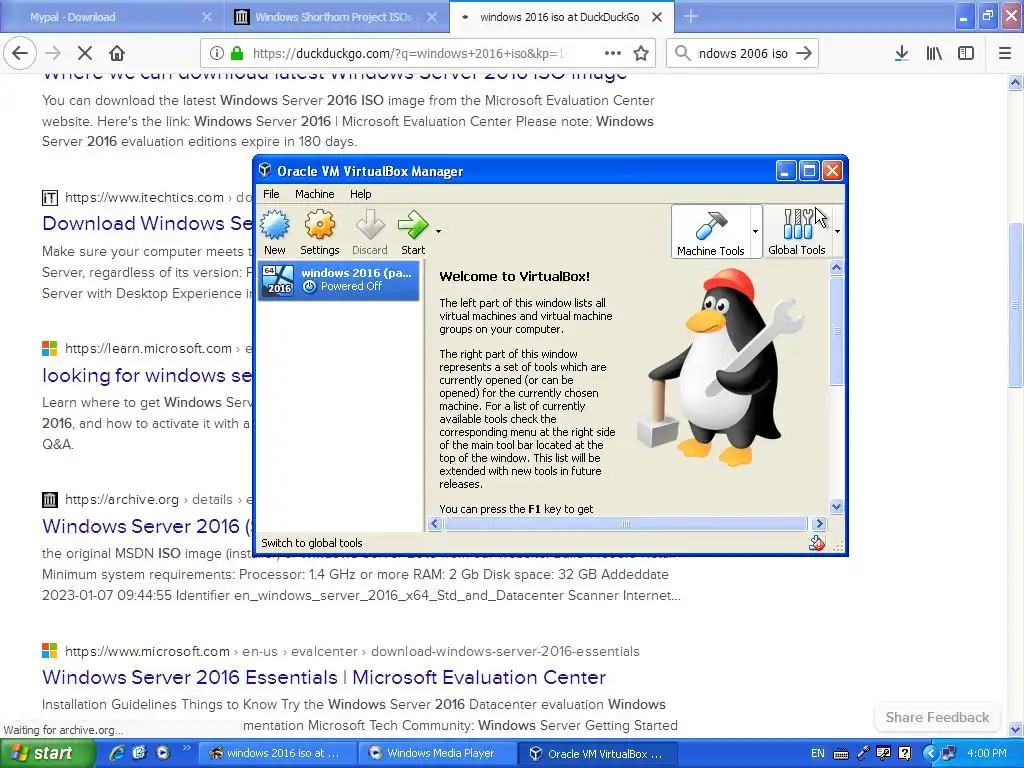
Task: Click left arrow of VirtualBox horizontal scrollbar
Action: 435,524
